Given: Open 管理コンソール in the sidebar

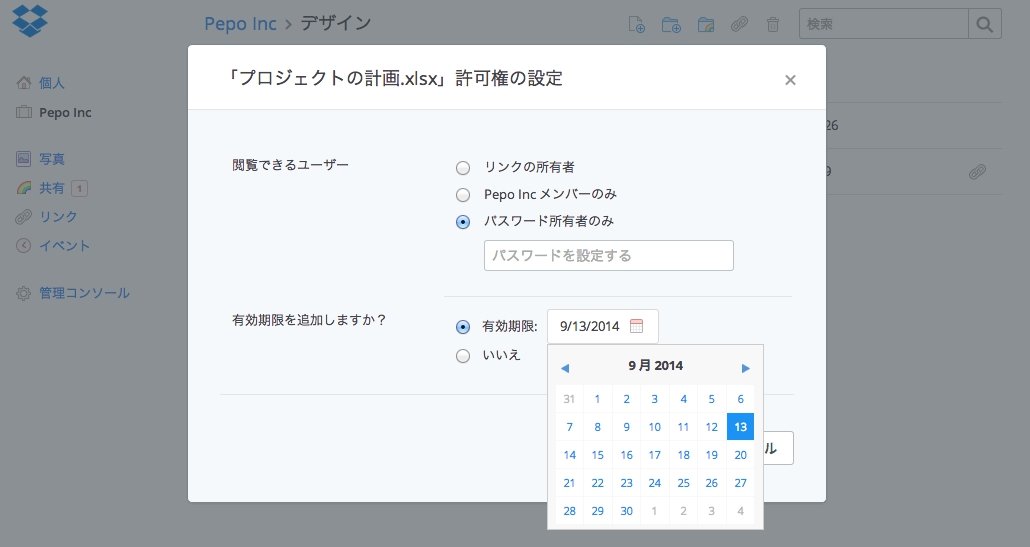Looking at the screenshot, I should pos(84,293).
